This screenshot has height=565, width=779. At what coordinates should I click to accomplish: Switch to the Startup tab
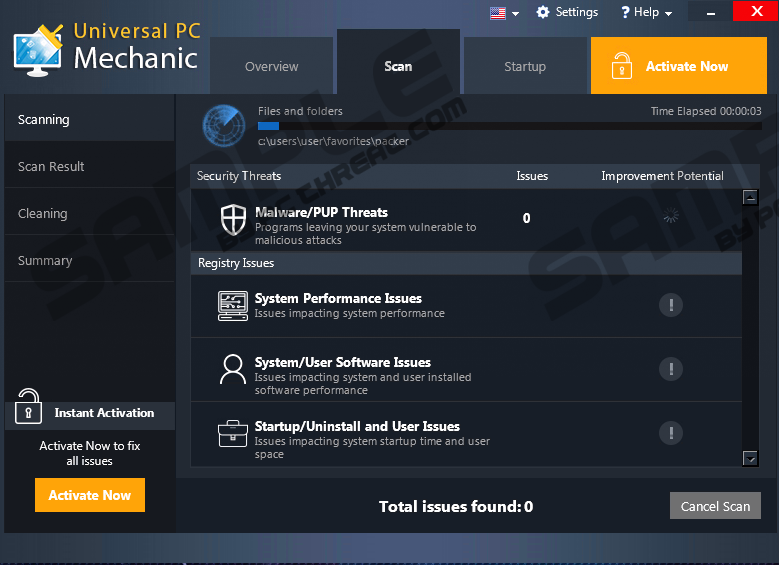click(525, 66)
